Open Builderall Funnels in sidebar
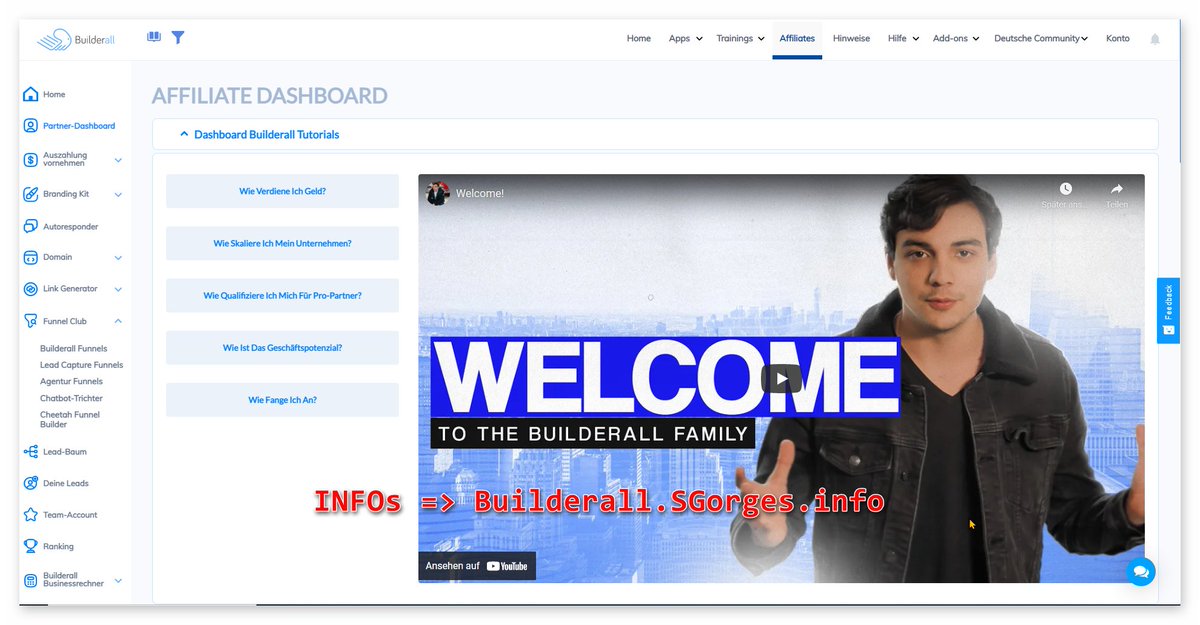1200x625 pixels. 73,349
